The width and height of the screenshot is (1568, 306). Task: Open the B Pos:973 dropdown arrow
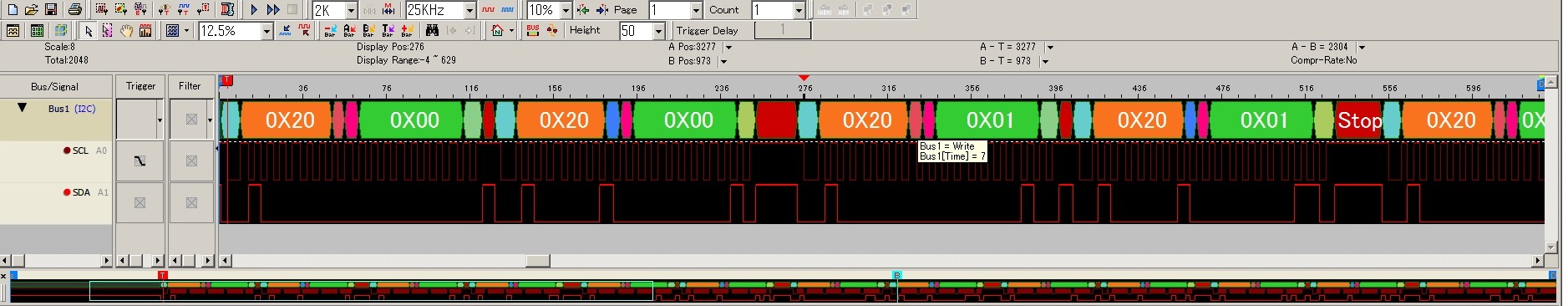pyautogui.click(x=723, y=61)
